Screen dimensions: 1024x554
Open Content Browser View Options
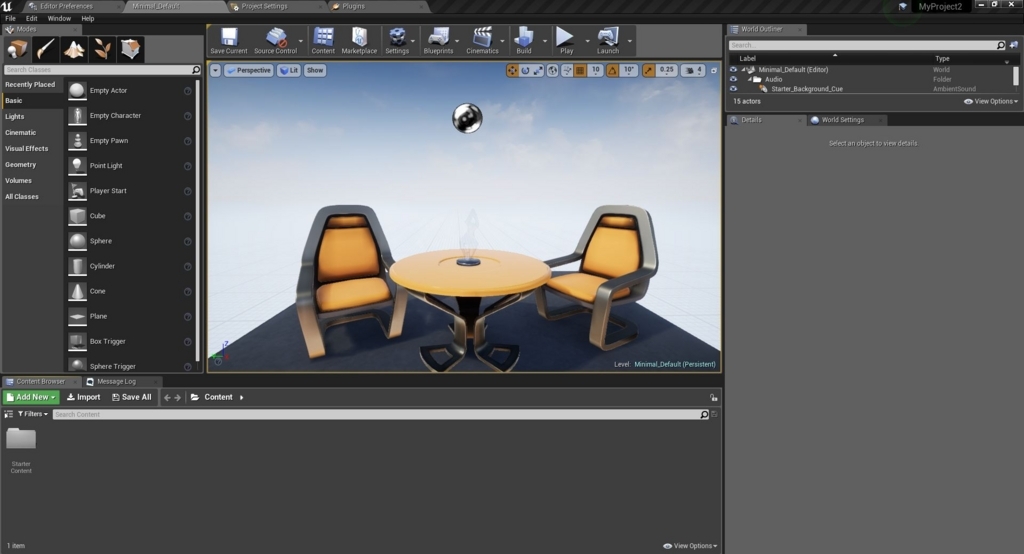click(690, 546)
